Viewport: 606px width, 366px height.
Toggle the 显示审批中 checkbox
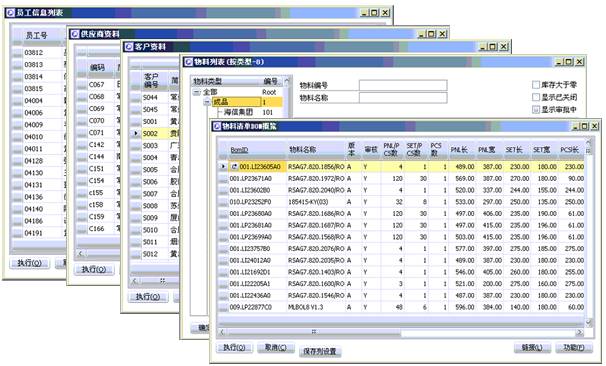click(x=536, y=110)
